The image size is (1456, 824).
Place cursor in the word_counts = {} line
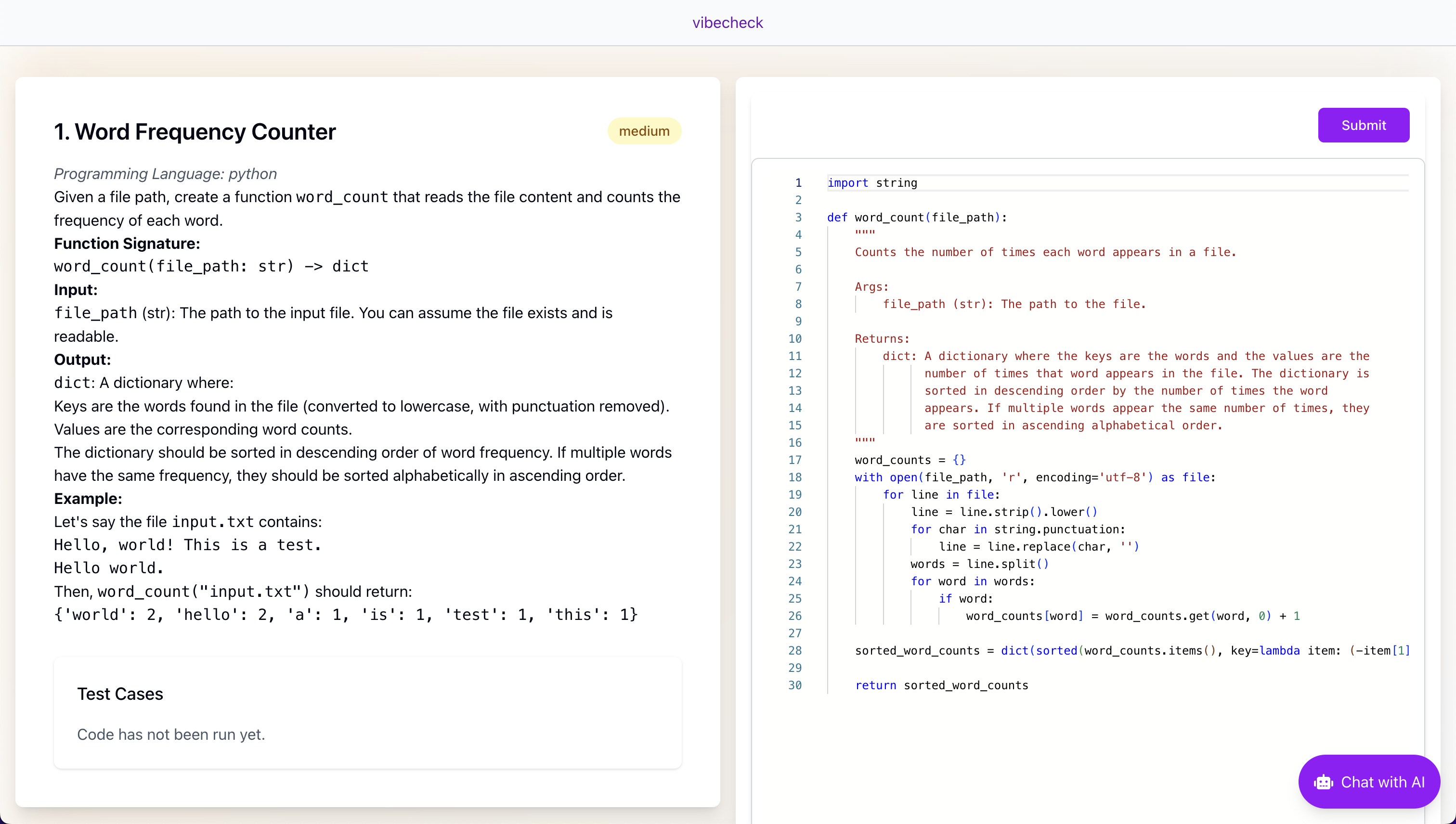[x=910, y=460]
